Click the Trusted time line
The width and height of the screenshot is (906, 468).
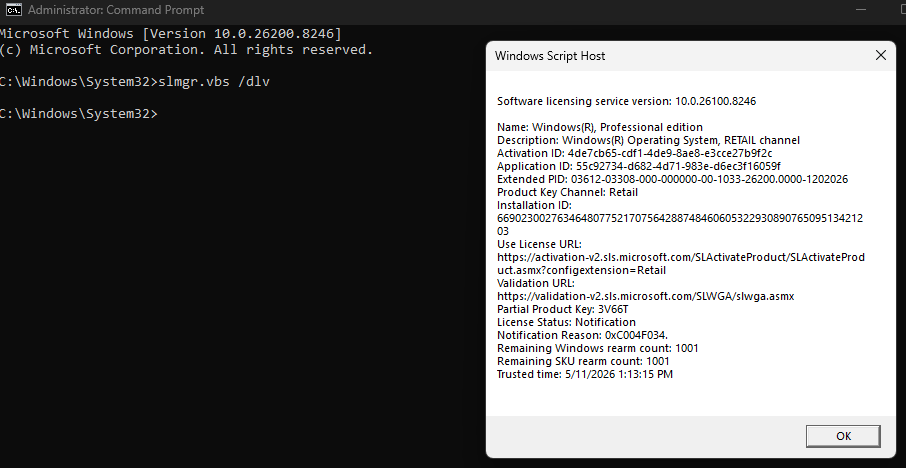[585, 374]
